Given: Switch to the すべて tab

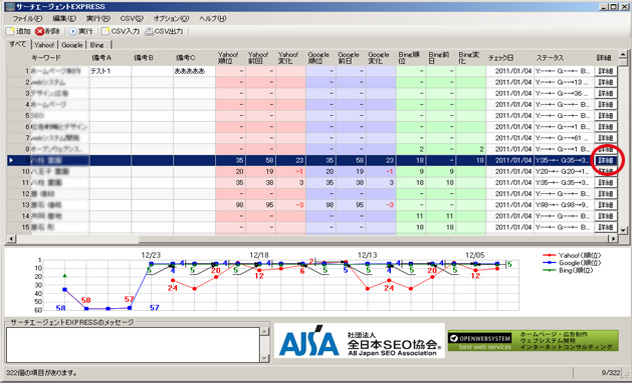Looking at the screenshot, I should (x=17, y=44).
